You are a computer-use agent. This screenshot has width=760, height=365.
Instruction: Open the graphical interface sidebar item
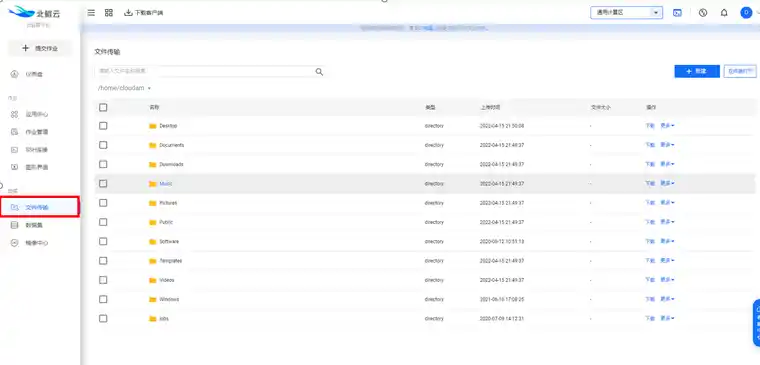click(x=30, y=167)
